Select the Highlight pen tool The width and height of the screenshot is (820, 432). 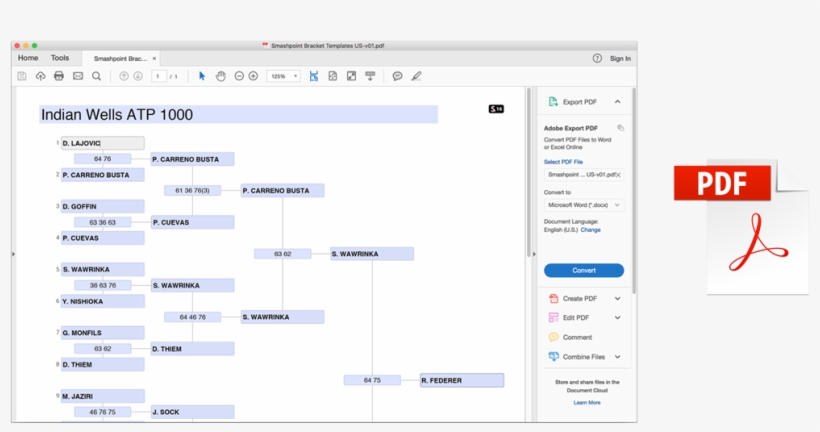tap(416, 76)
